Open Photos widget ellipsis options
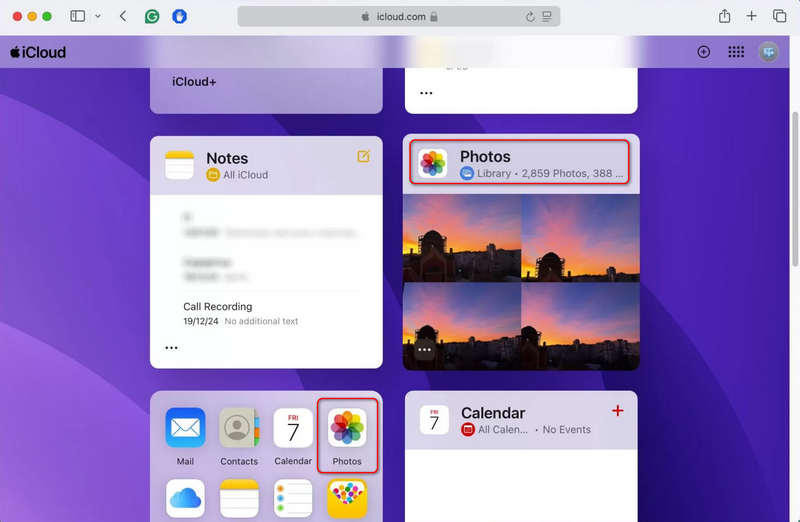800x522 pixels. click(424, 350)
